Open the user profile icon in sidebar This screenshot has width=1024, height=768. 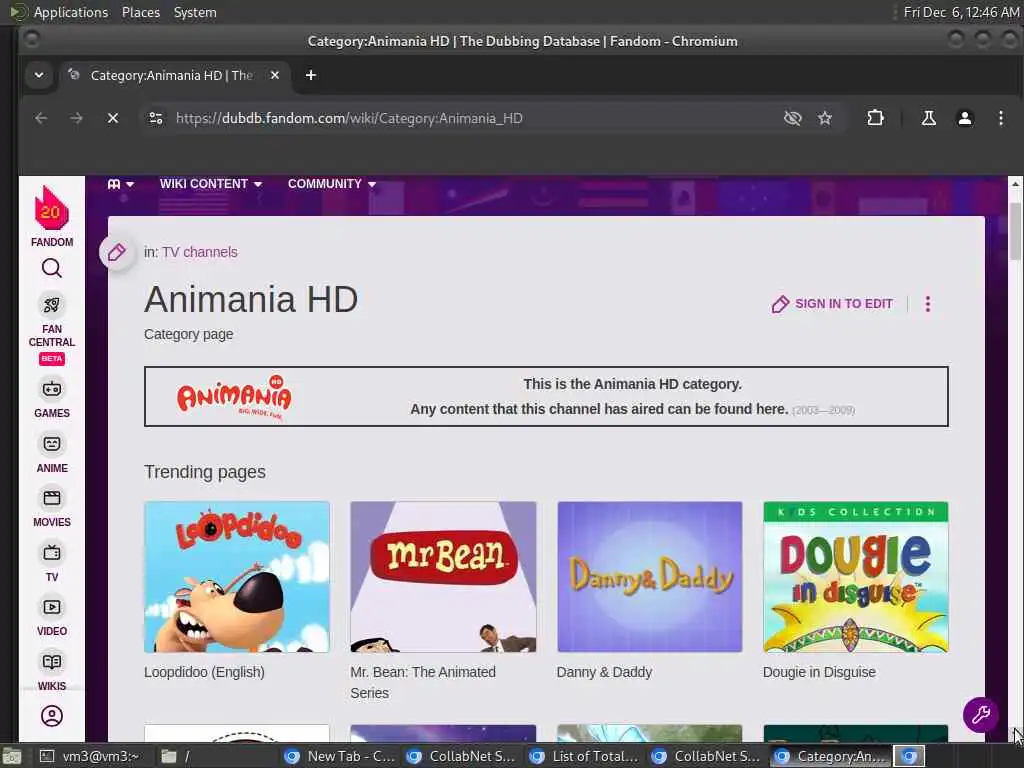point(52,716)
